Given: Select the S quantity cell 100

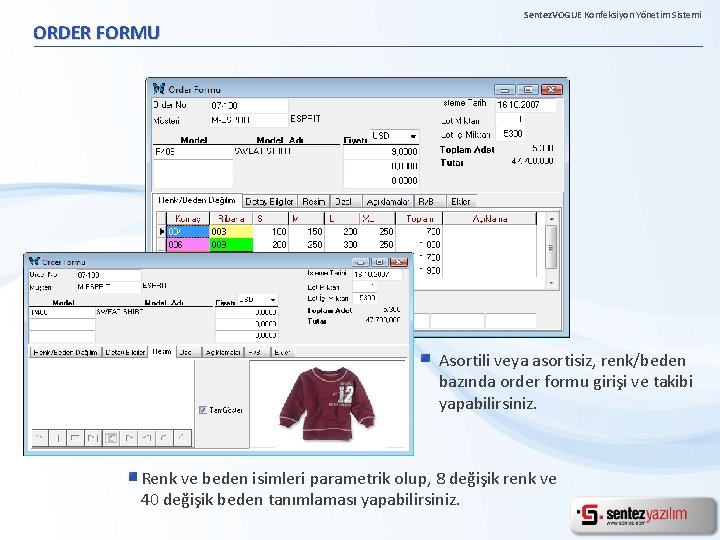Looking at the screenshot, I should pyautogui.click(x=270, y=231).
